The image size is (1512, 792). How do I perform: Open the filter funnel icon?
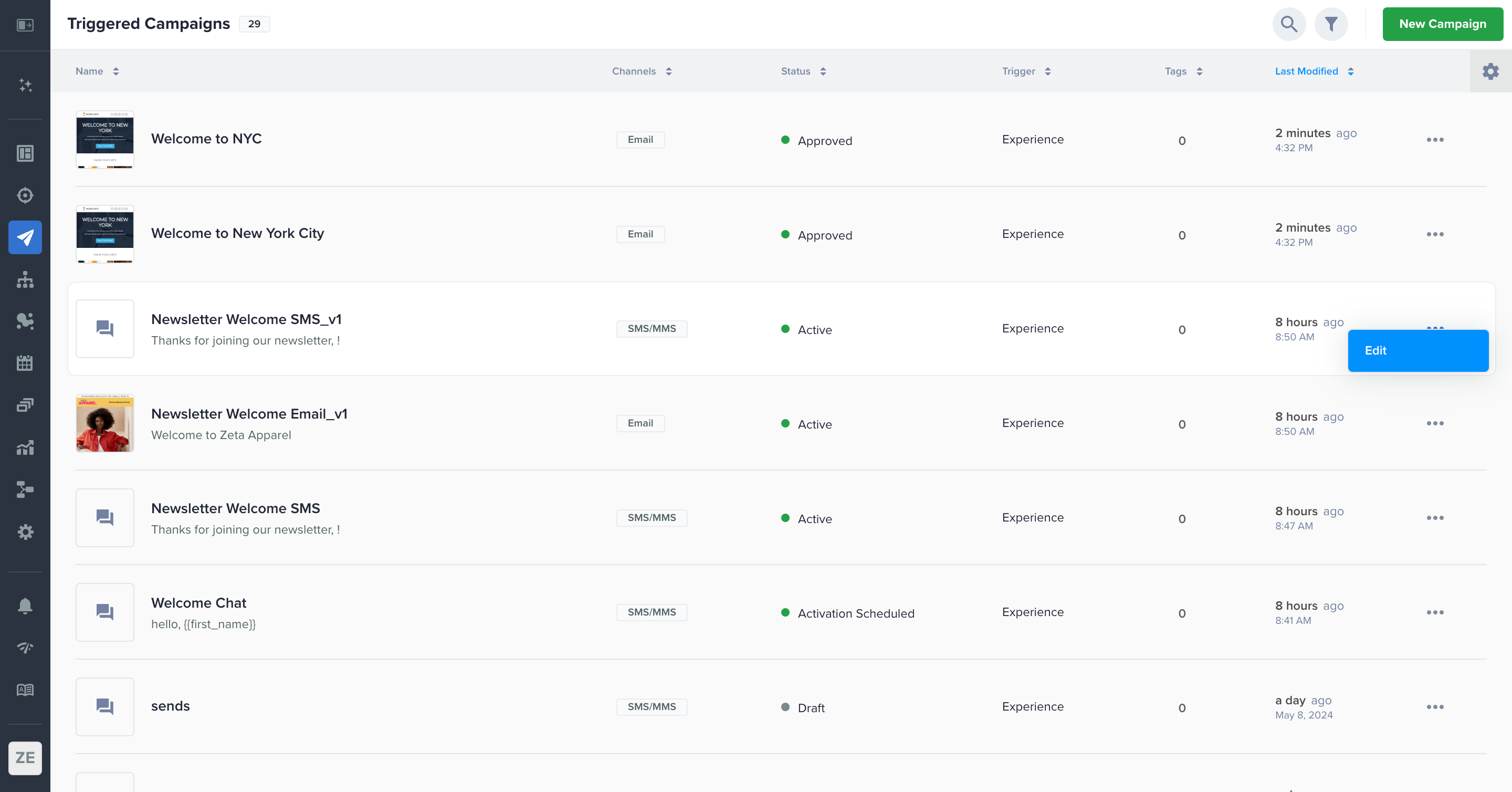(1331, 24)
